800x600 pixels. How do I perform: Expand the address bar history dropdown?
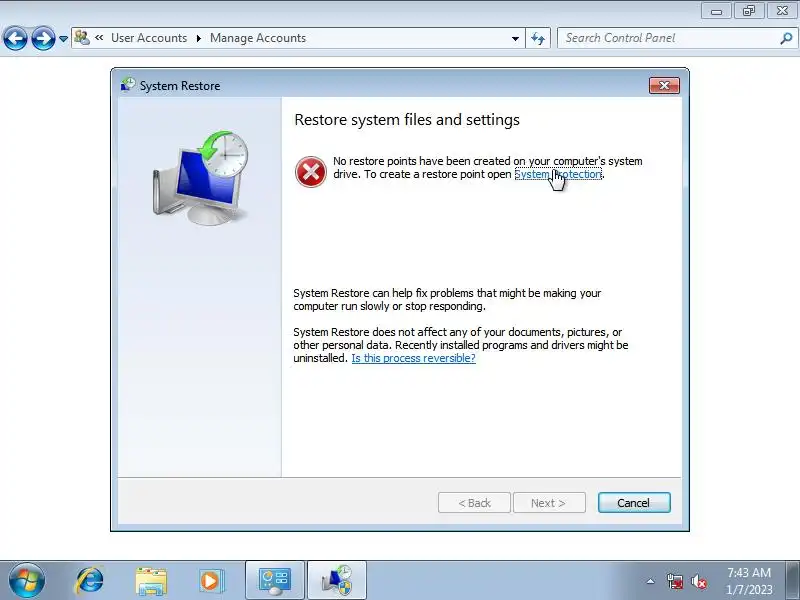point(515,38)
